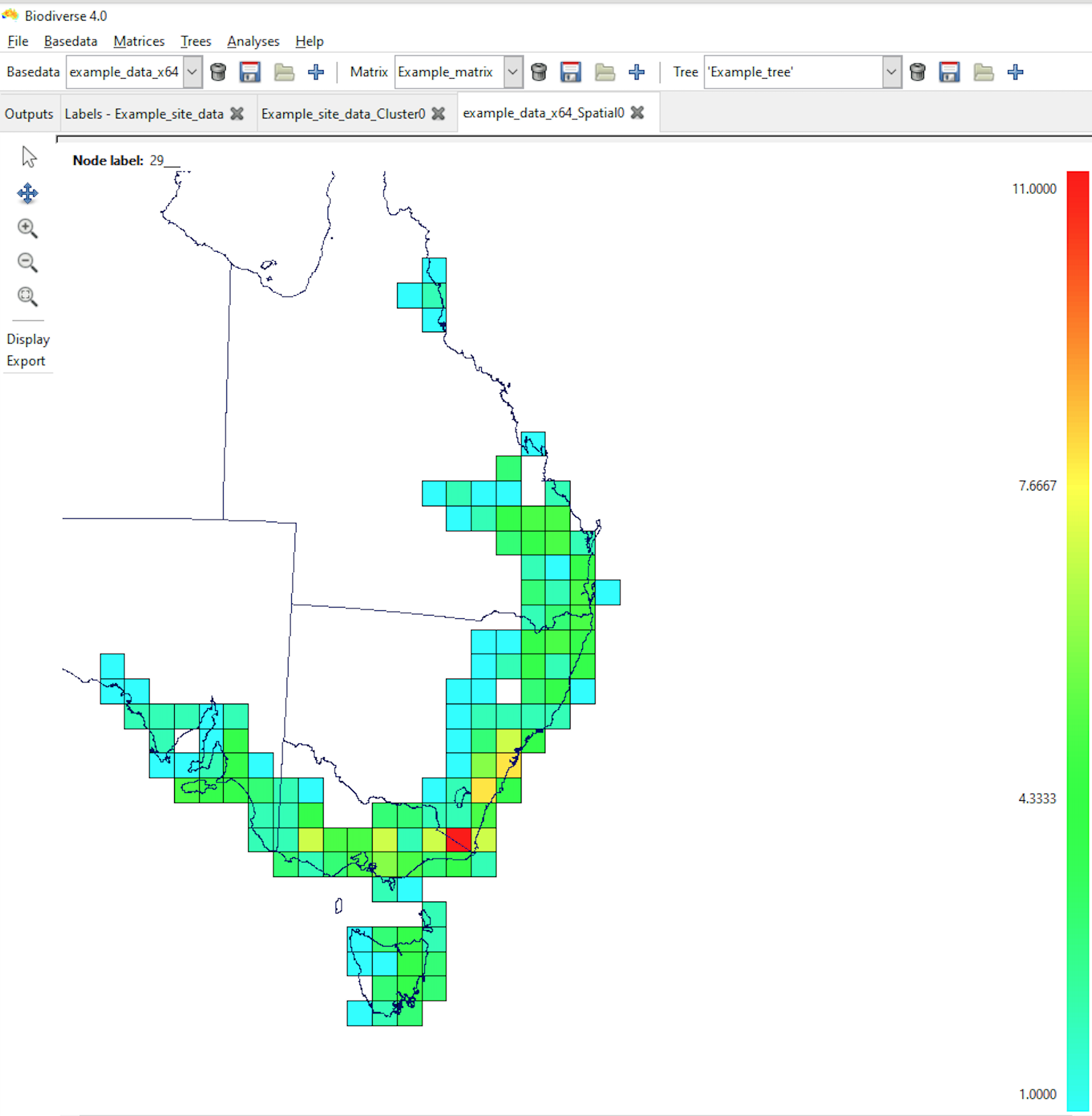Screen dimensions: 1092x1116
Task: Select the arrow pointer tool
Action: coord(28,157)
